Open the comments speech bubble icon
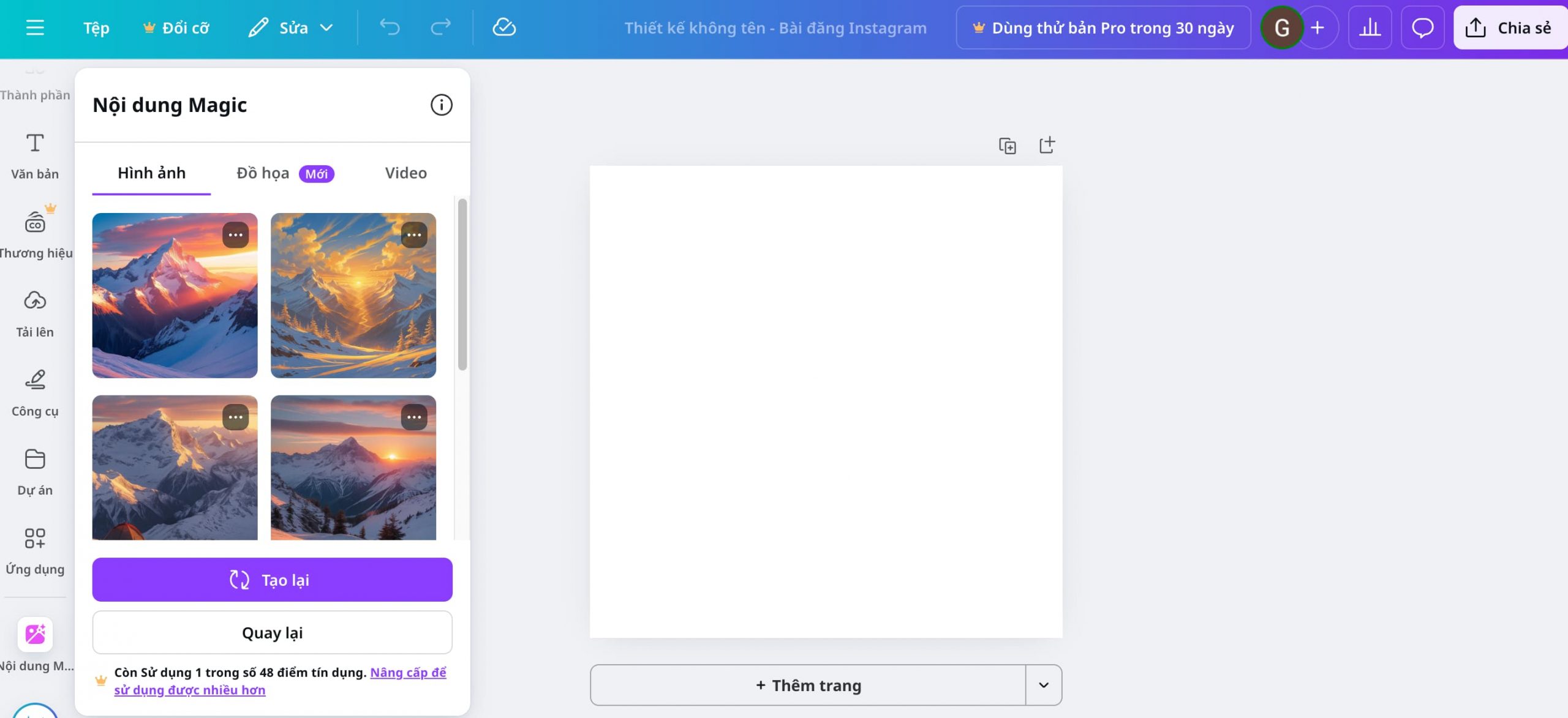The image size is (1568, 718). coord(1422,28)
